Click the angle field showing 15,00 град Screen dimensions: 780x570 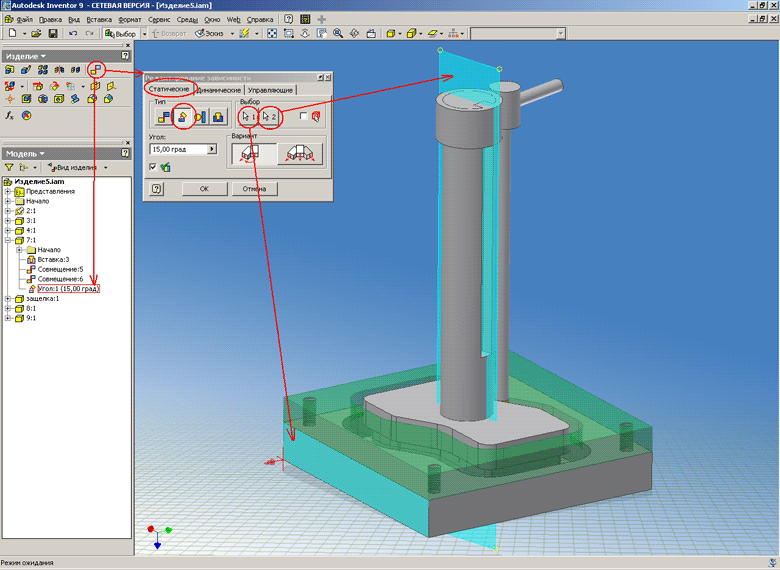178,149
